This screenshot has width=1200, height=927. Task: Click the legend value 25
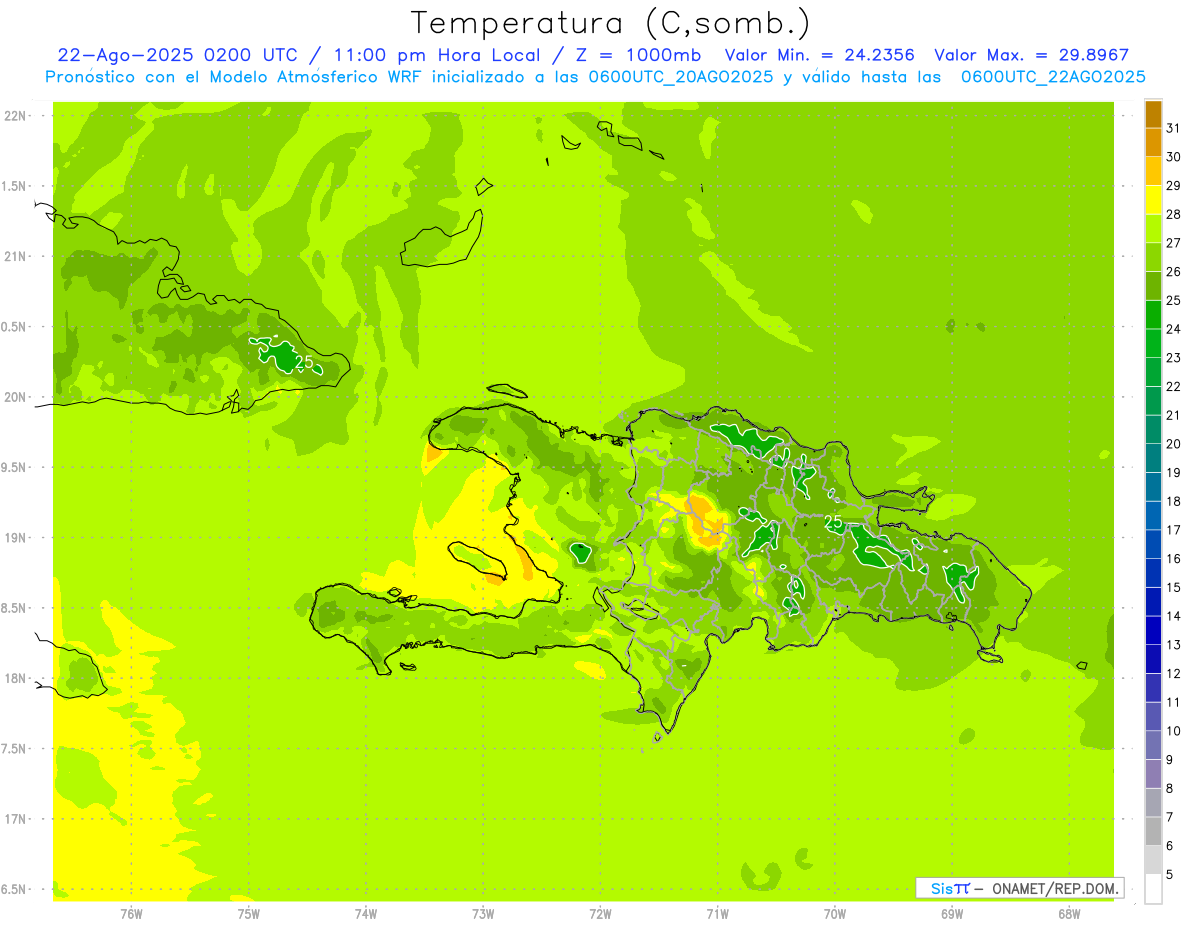tap(1174, 300)
